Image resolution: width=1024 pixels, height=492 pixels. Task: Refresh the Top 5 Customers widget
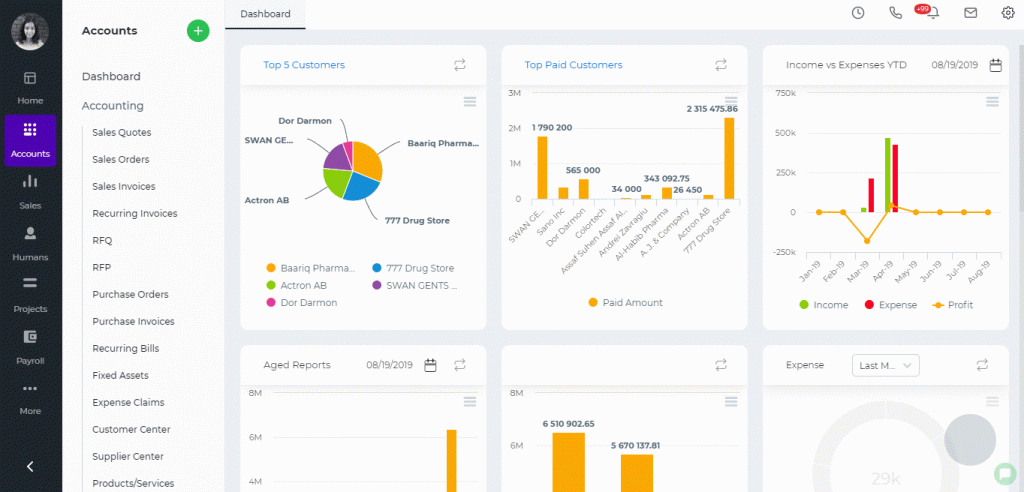pos(460,65)
